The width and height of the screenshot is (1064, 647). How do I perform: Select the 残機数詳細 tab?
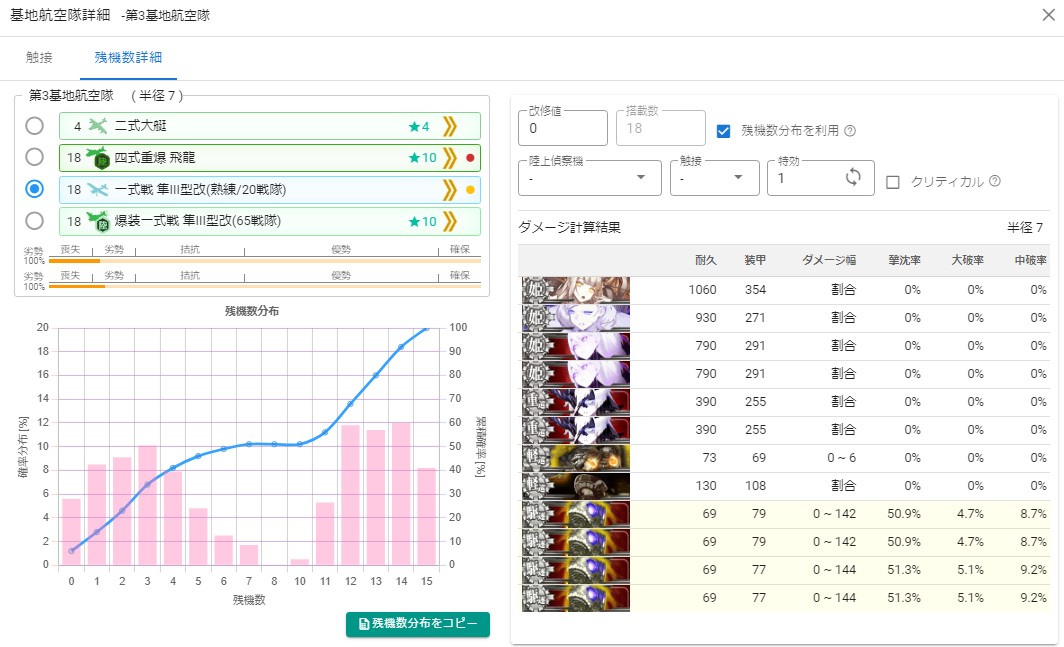[x=128, y=58]
